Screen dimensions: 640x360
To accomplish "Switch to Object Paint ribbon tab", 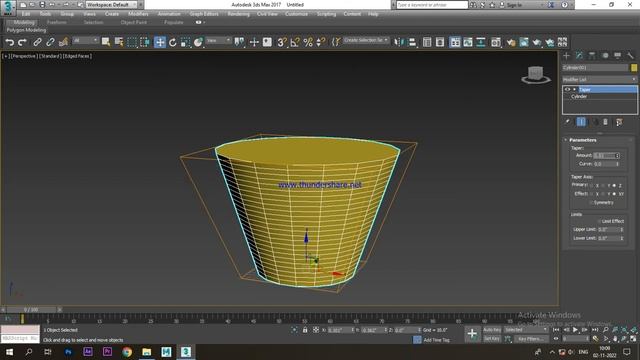I will pyautogui.click(x=133, y=22).
